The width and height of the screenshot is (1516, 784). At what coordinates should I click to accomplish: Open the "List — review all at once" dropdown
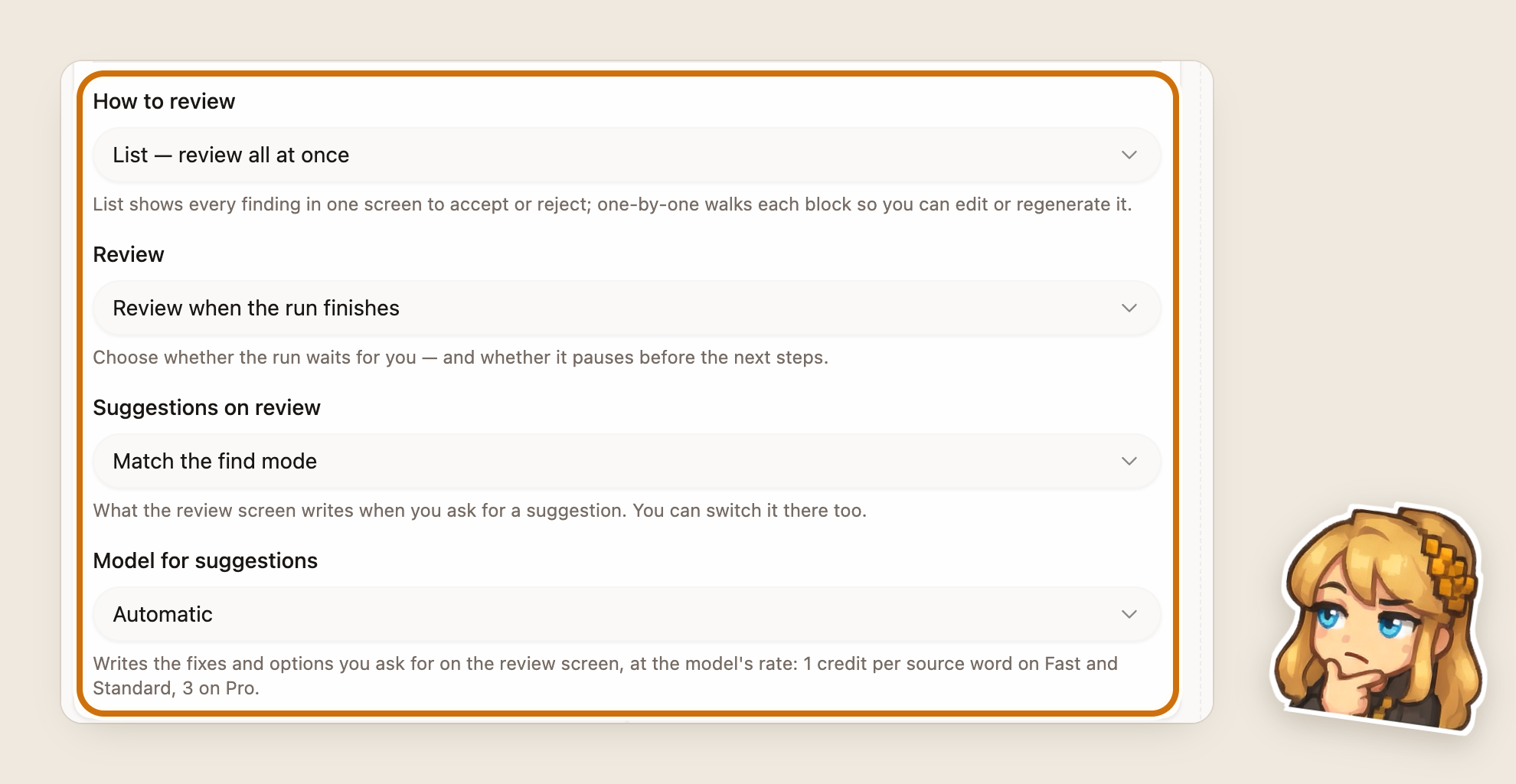(x=626, y=155)
